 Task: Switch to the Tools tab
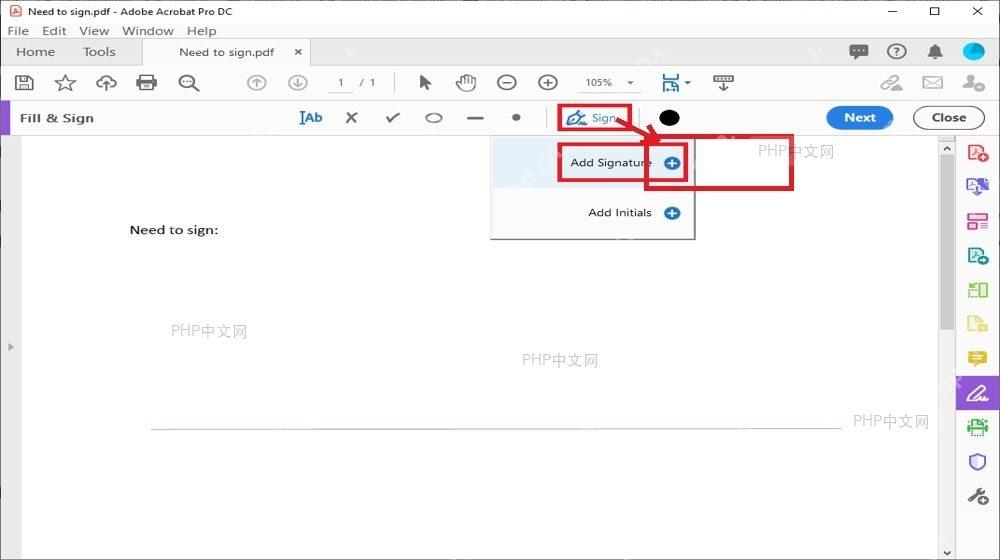[x=99, y=52]
